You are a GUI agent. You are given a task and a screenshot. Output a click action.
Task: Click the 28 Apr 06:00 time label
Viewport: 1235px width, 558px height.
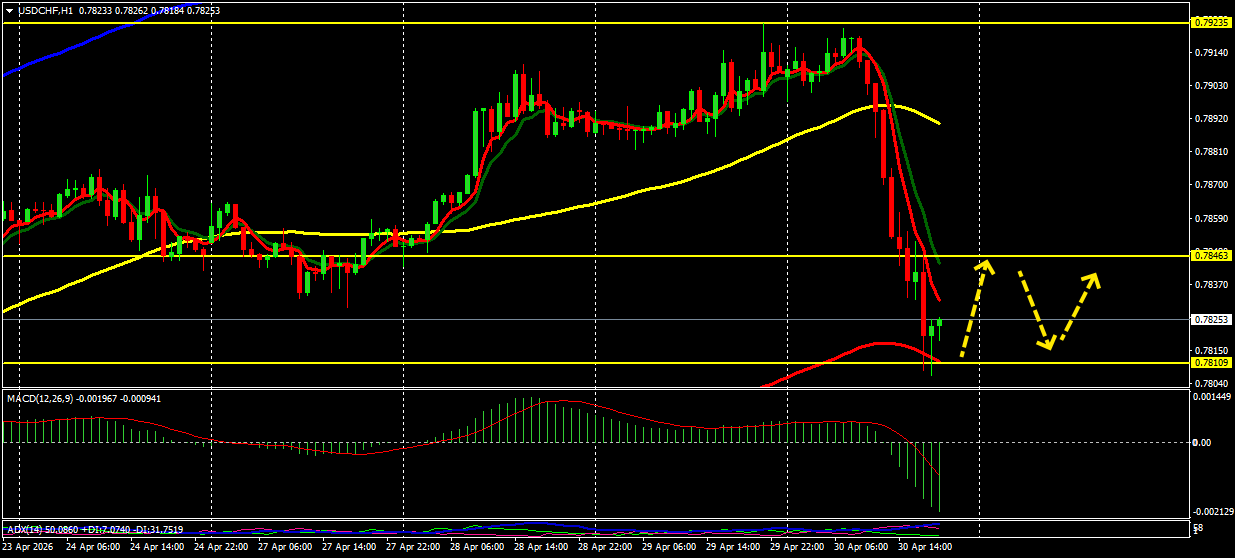[x=476, y=548]
